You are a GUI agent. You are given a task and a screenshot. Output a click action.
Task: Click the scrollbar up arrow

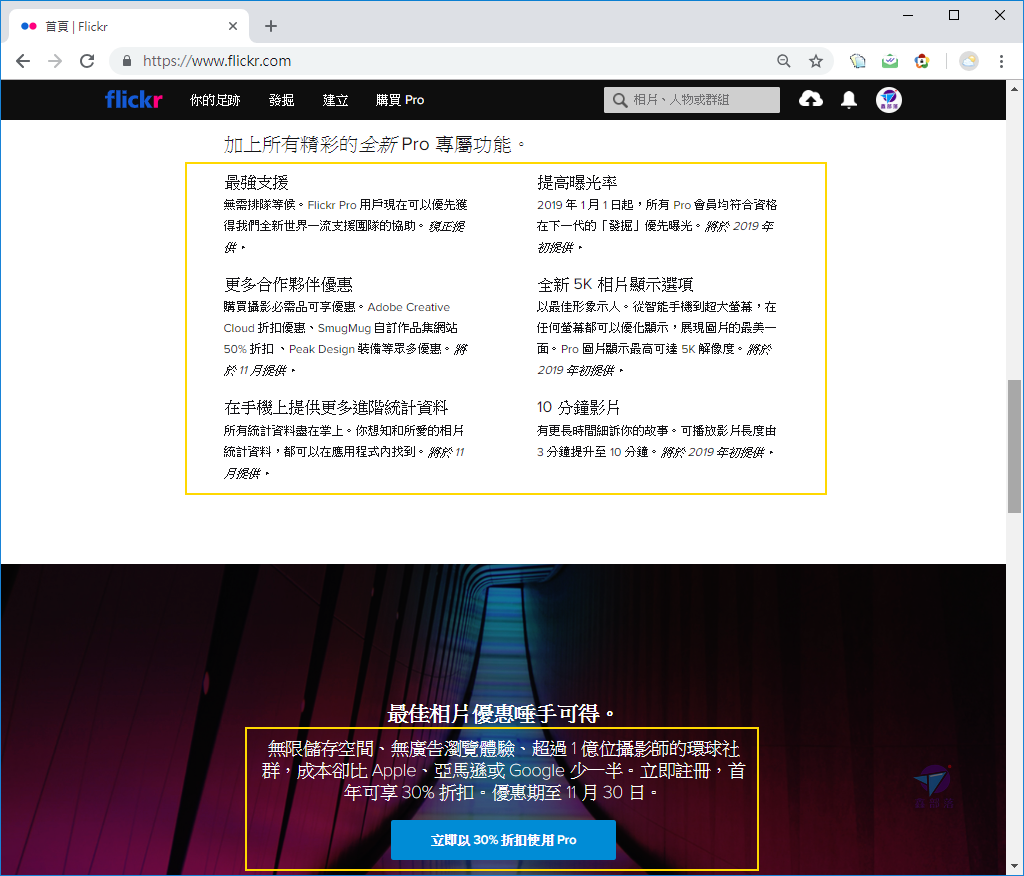tap(1014, 88)
